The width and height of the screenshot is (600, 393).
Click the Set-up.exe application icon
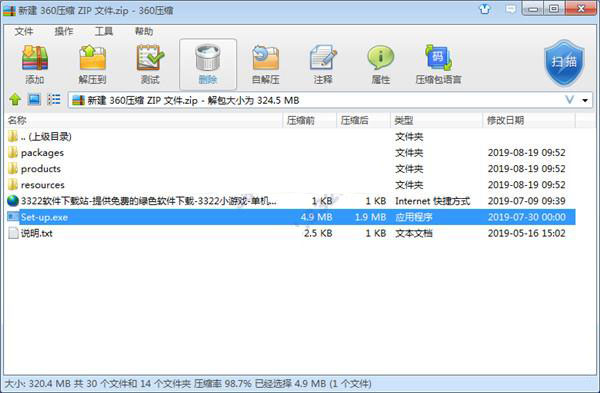coord(13,217)
